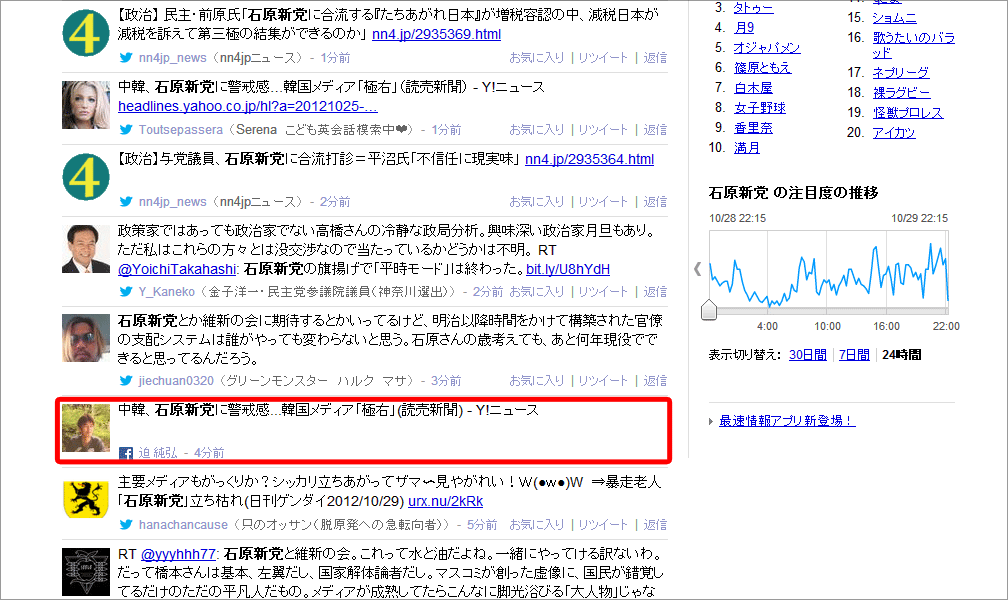Click 返信 on the Y_Kaneko tweet
The width and height of the screenshot is (1008, 600).
(x=655, y=292)
